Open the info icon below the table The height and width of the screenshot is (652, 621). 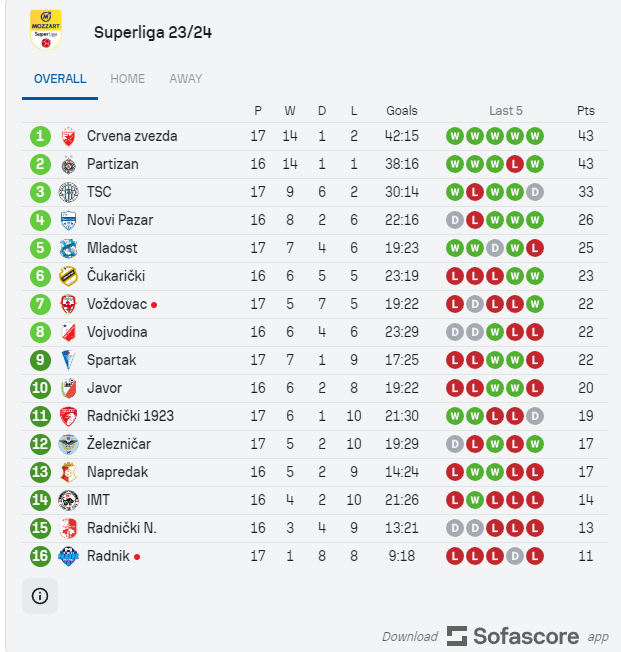40,596
